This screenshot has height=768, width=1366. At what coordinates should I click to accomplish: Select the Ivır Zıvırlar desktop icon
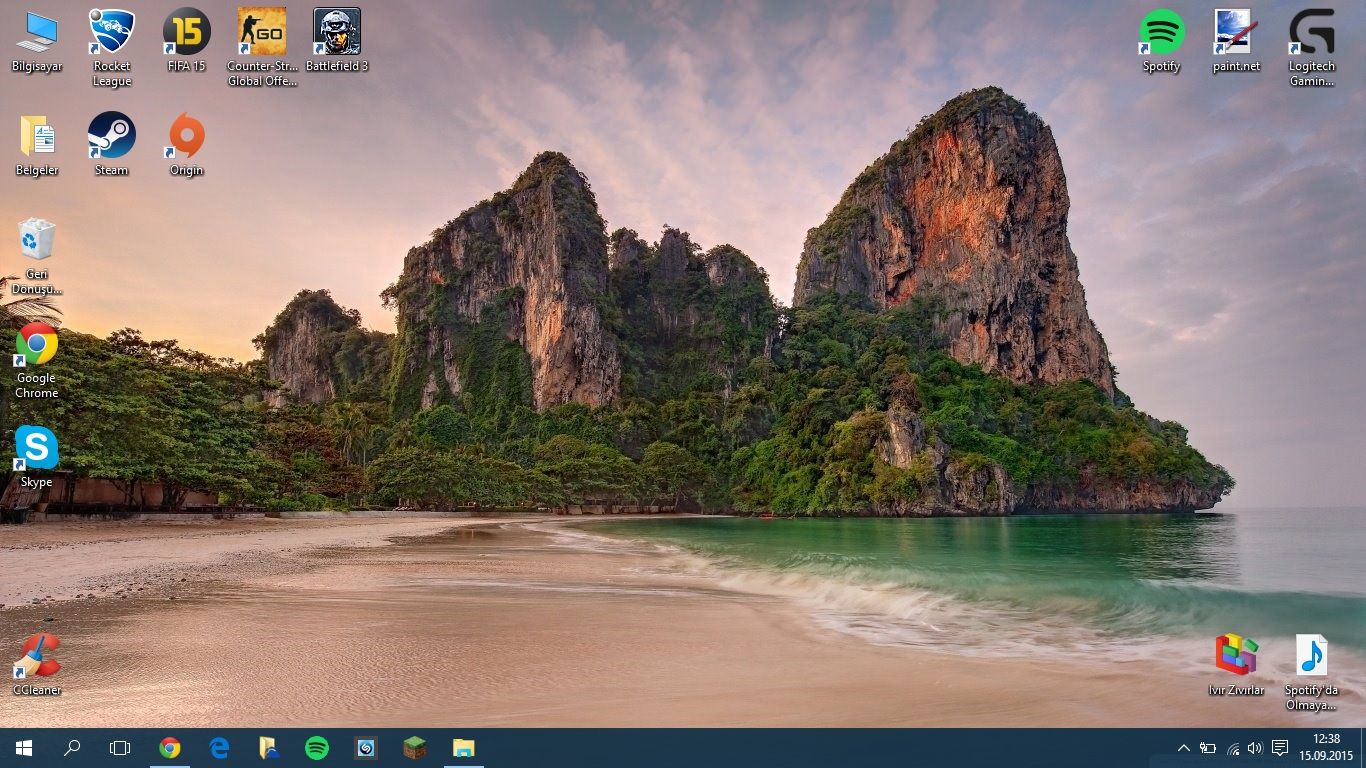[x=1237, y=665]
